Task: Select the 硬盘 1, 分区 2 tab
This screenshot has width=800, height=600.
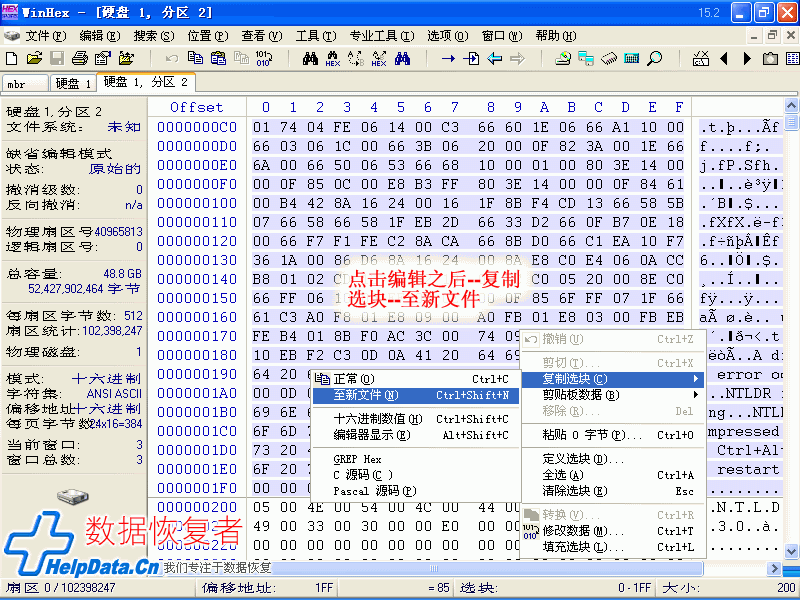Action: coord(146,82)
